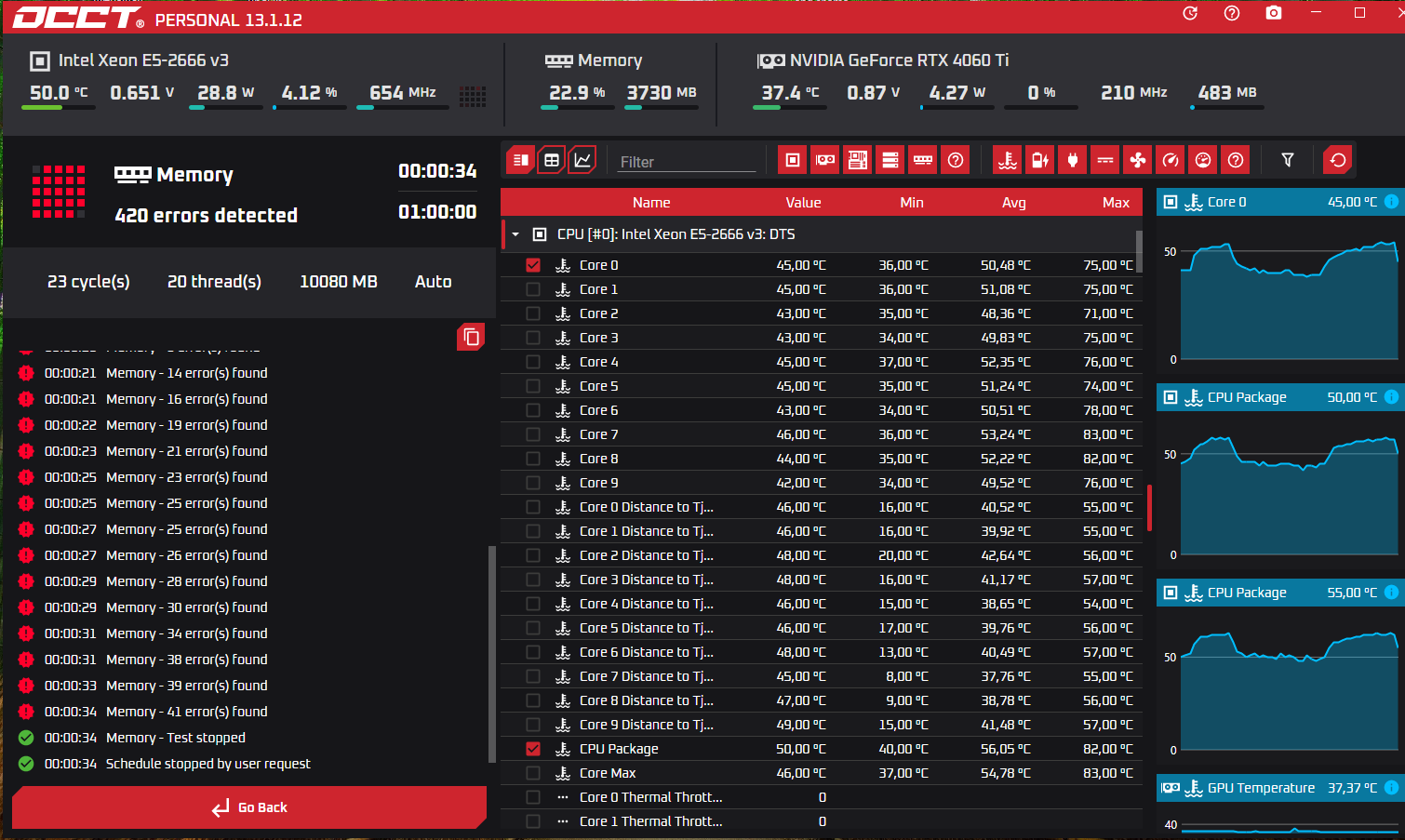Click the '10080 MB' memory setting

(339, 281)
